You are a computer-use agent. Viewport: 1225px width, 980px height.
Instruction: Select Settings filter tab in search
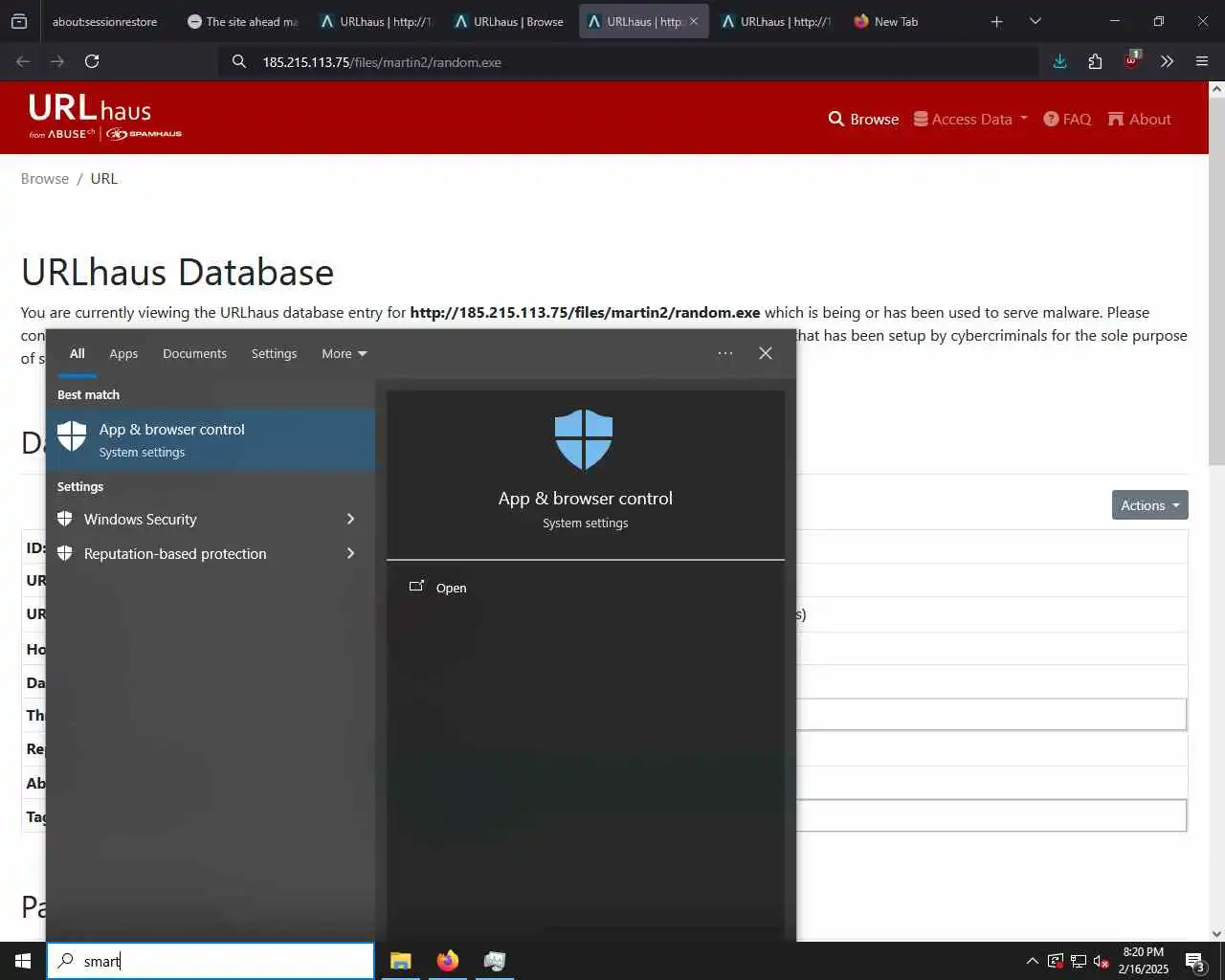274,353
